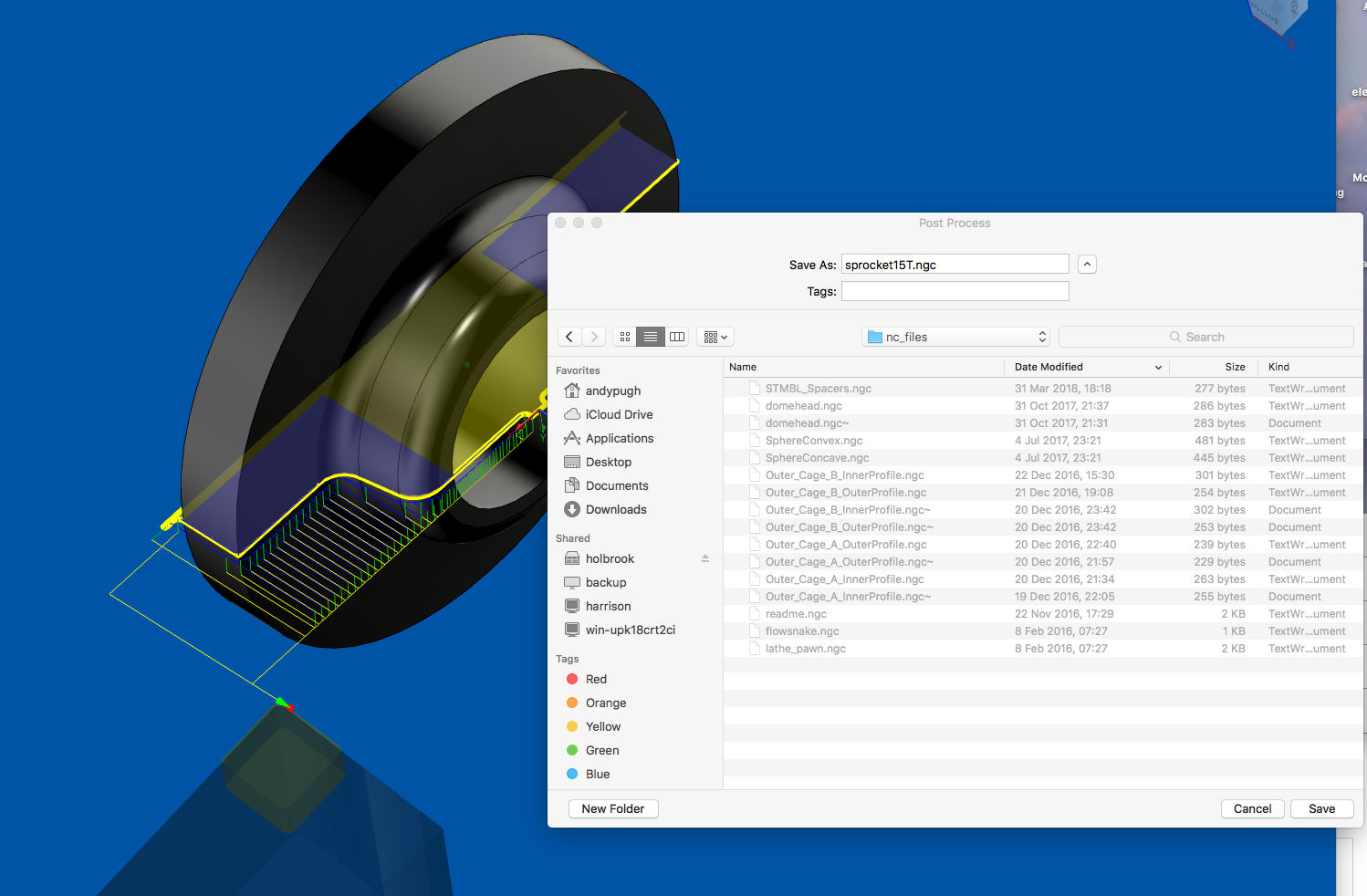The width and height of the screenshot is (1367, 896).
Task: Open the item grouping dropdown
Action: point(715,337)
